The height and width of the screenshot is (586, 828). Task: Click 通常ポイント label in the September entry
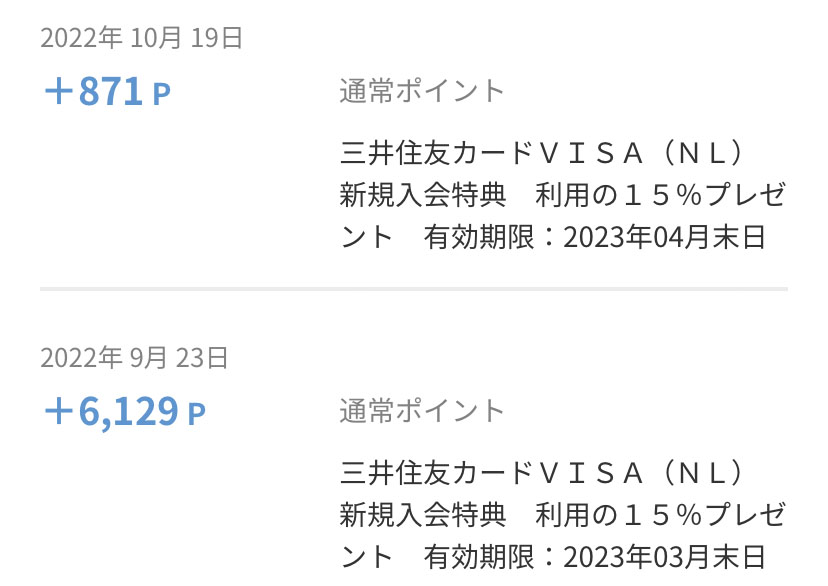click(422, 410)
